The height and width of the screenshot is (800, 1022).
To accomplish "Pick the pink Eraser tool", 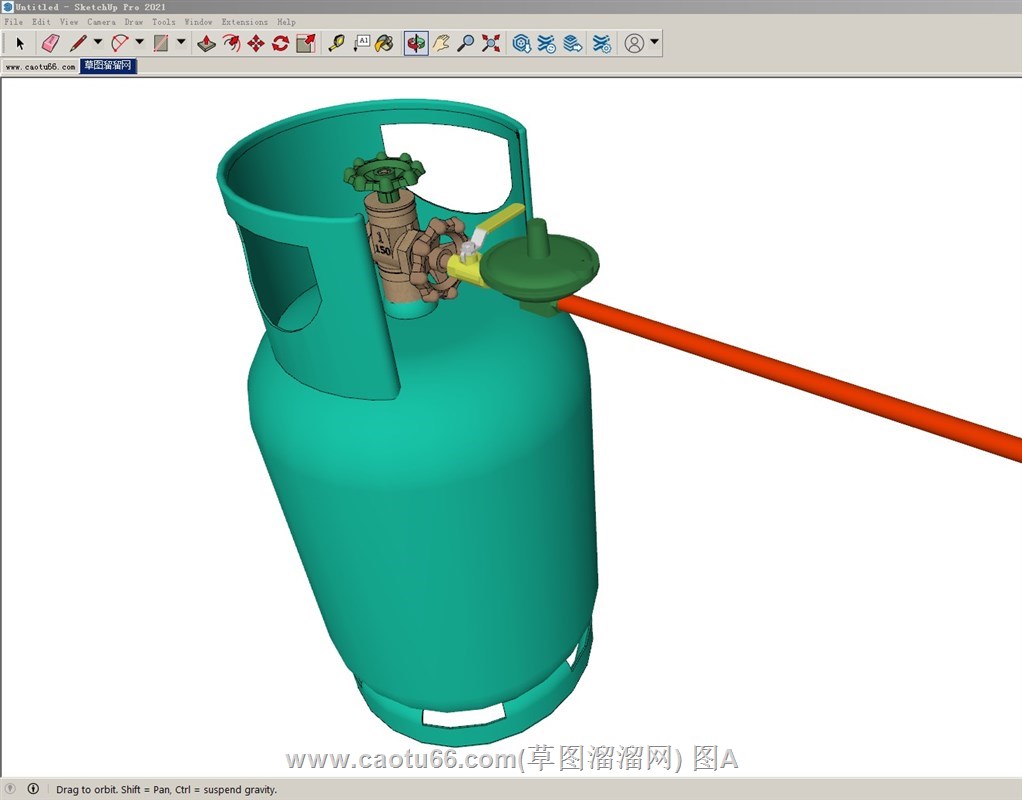I will (50, 43).
